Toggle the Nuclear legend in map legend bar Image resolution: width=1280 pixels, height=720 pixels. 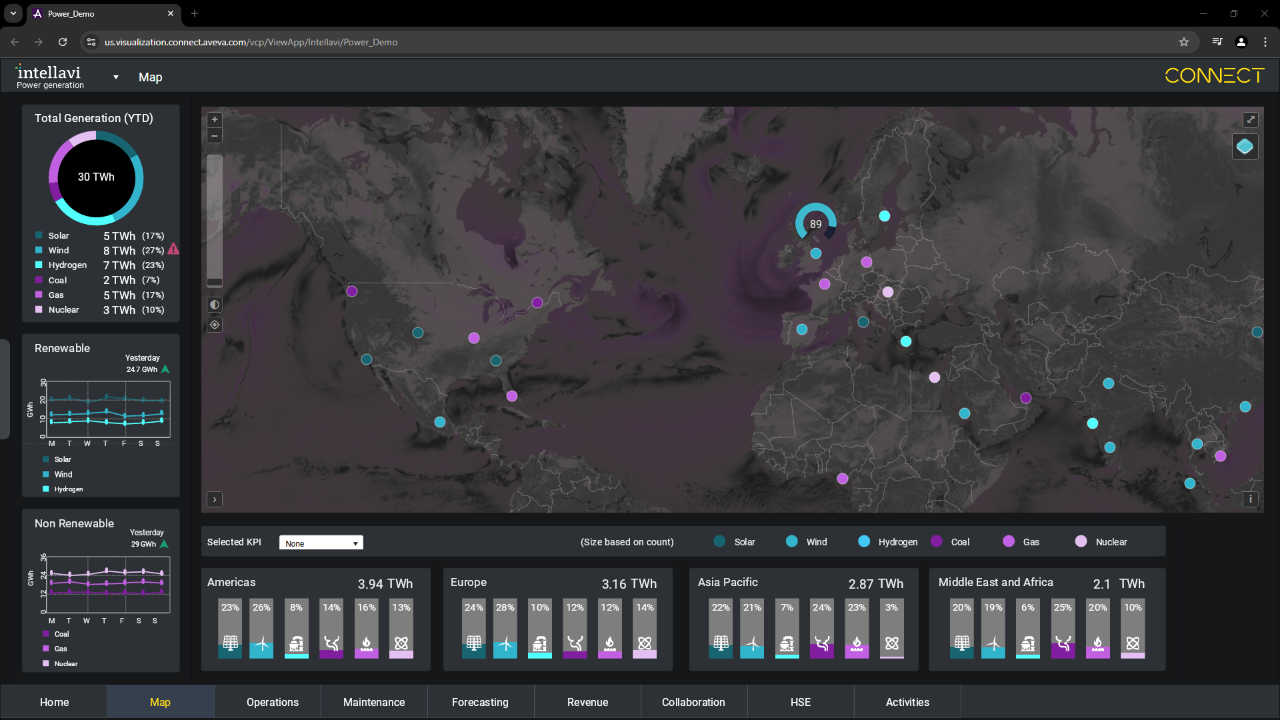1101,542
